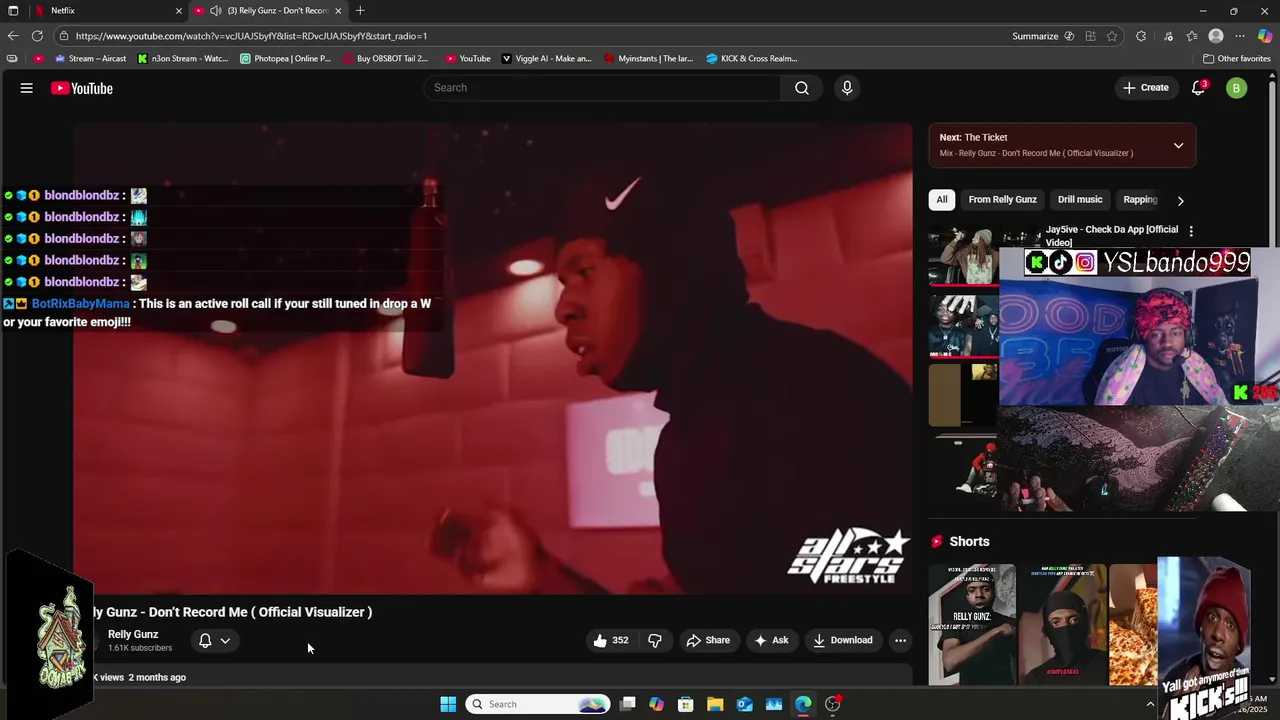Click the browser address bar URL

[251, 36]
